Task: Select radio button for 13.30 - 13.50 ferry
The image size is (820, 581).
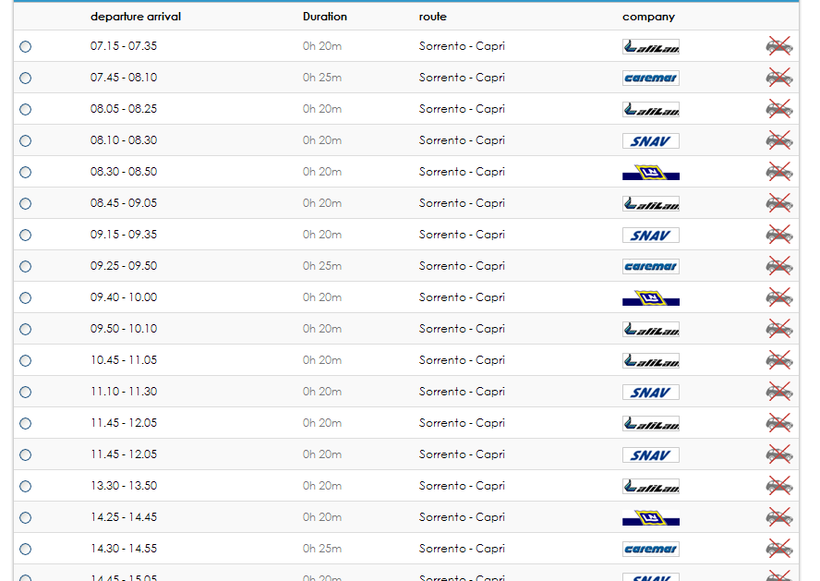Action: point(25,487)
